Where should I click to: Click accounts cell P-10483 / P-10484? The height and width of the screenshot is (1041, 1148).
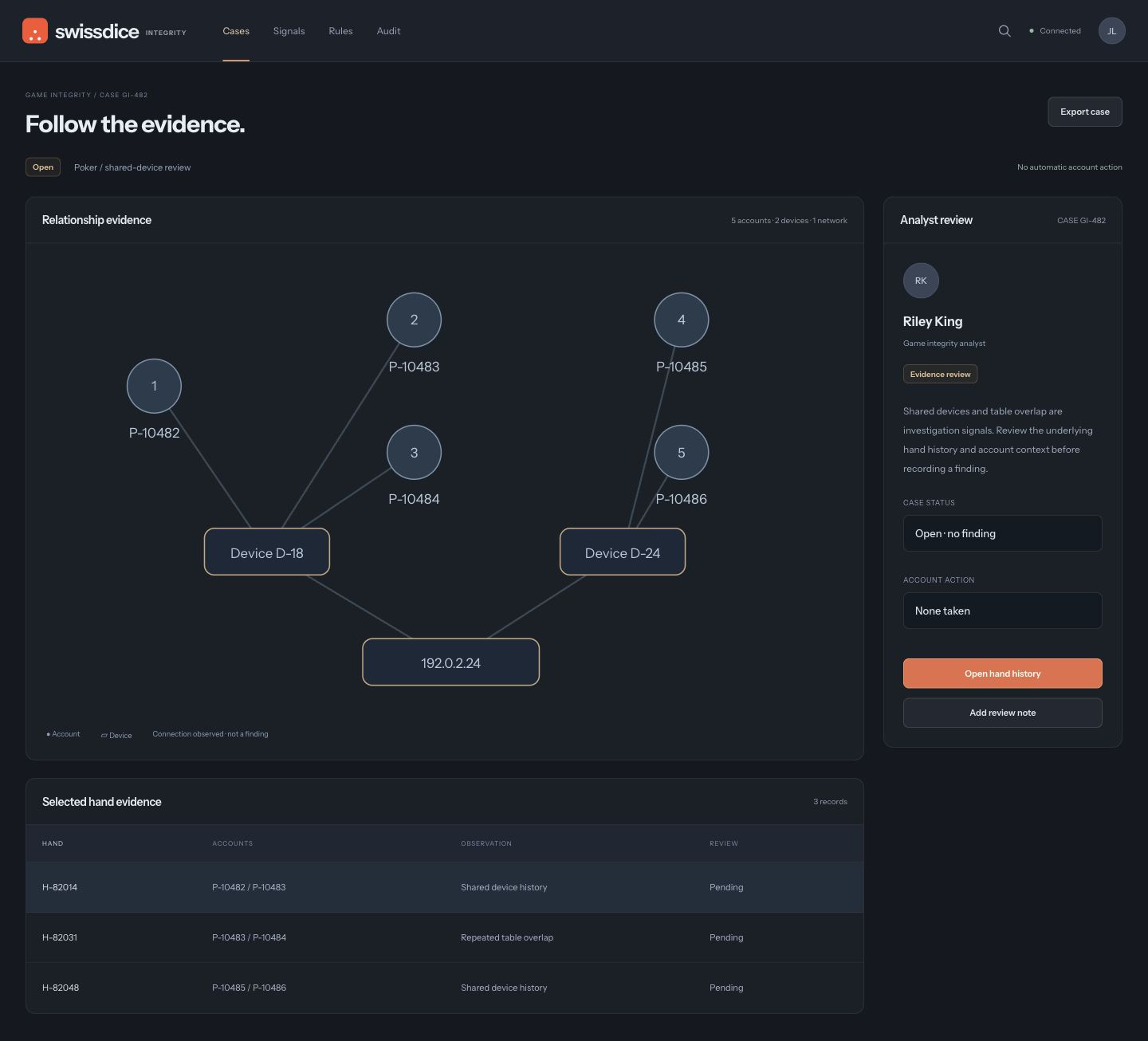[249, 937]
